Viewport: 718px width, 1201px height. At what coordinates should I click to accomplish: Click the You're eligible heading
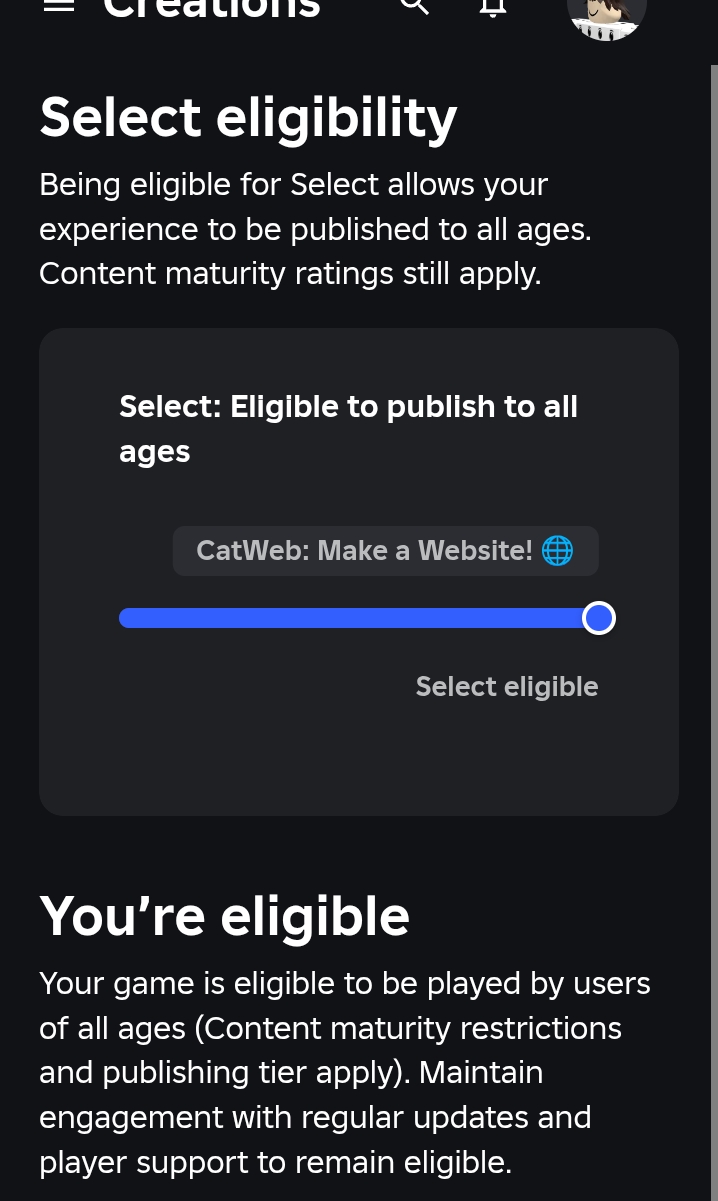point(224,915)
